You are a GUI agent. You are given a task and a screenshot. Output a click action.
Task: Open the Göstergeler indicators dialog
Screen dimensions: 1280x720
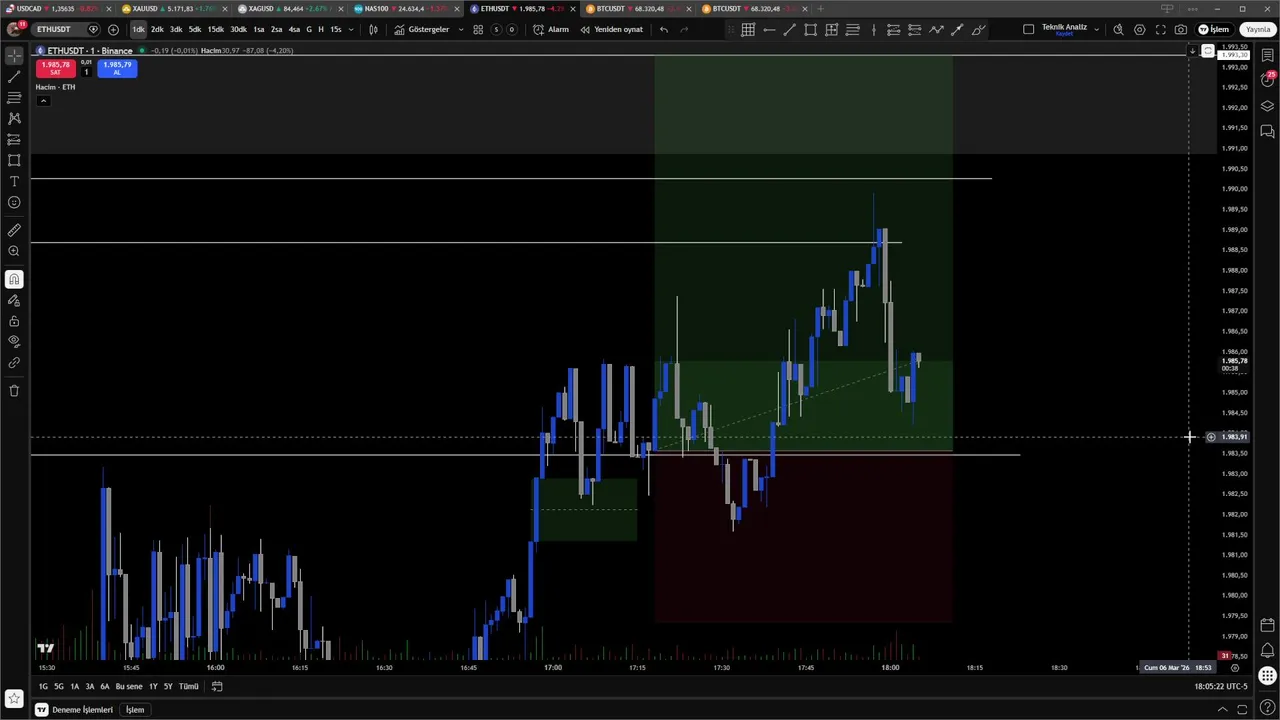tap(421, 29)
